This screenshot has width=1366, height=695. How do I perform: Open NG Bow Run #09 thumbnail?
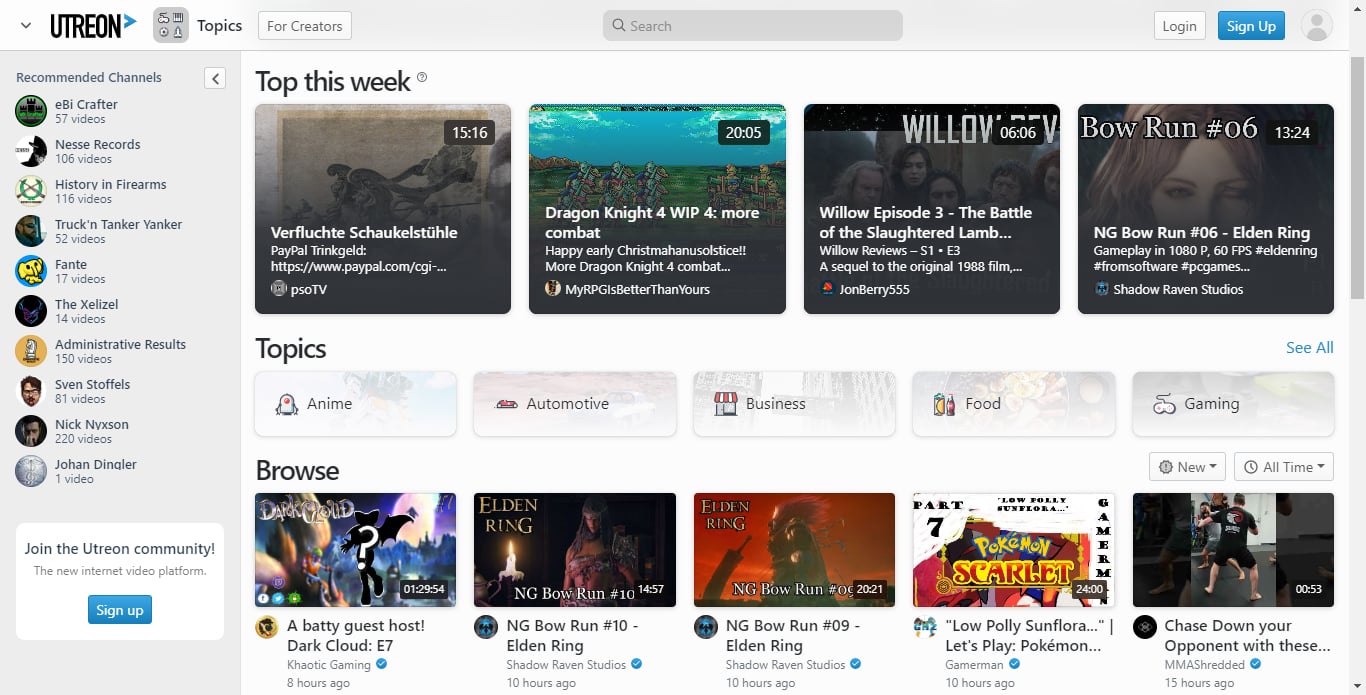pos(794,550)
